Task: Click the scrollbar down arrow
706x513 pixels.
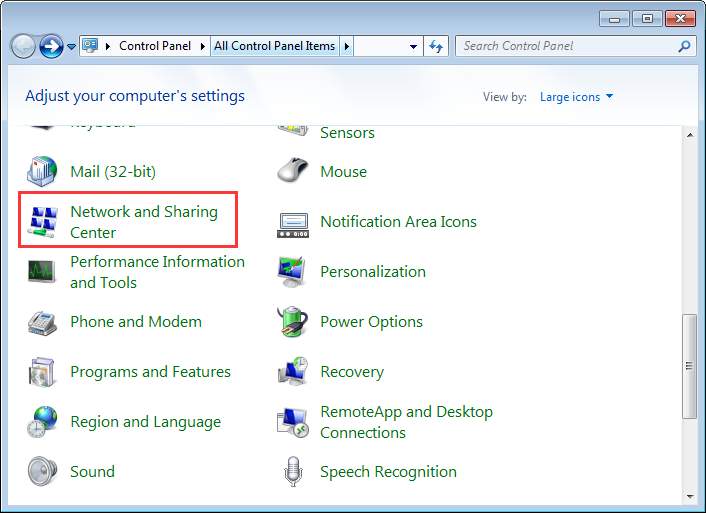Action: [x=690, y=497]
